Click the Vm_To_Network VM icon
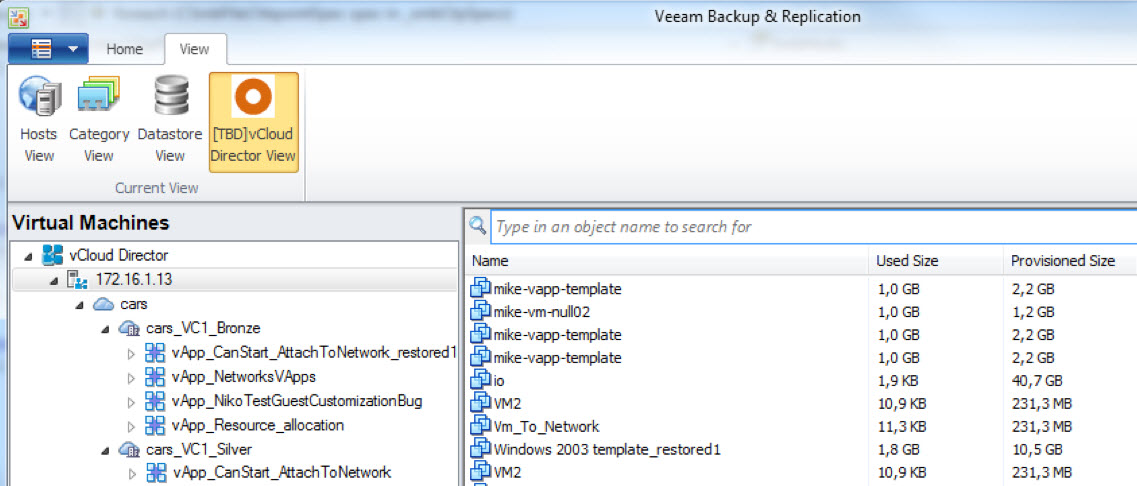Viewport: 1137px width, 486px height. point(481,426)
